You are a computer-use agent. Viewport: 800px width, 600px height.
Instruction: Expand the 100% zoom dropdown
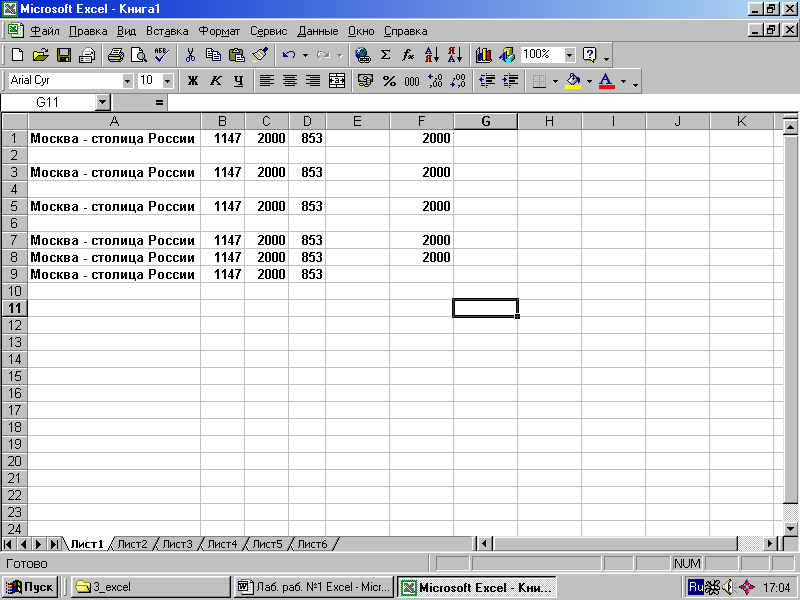click(569, 55)
